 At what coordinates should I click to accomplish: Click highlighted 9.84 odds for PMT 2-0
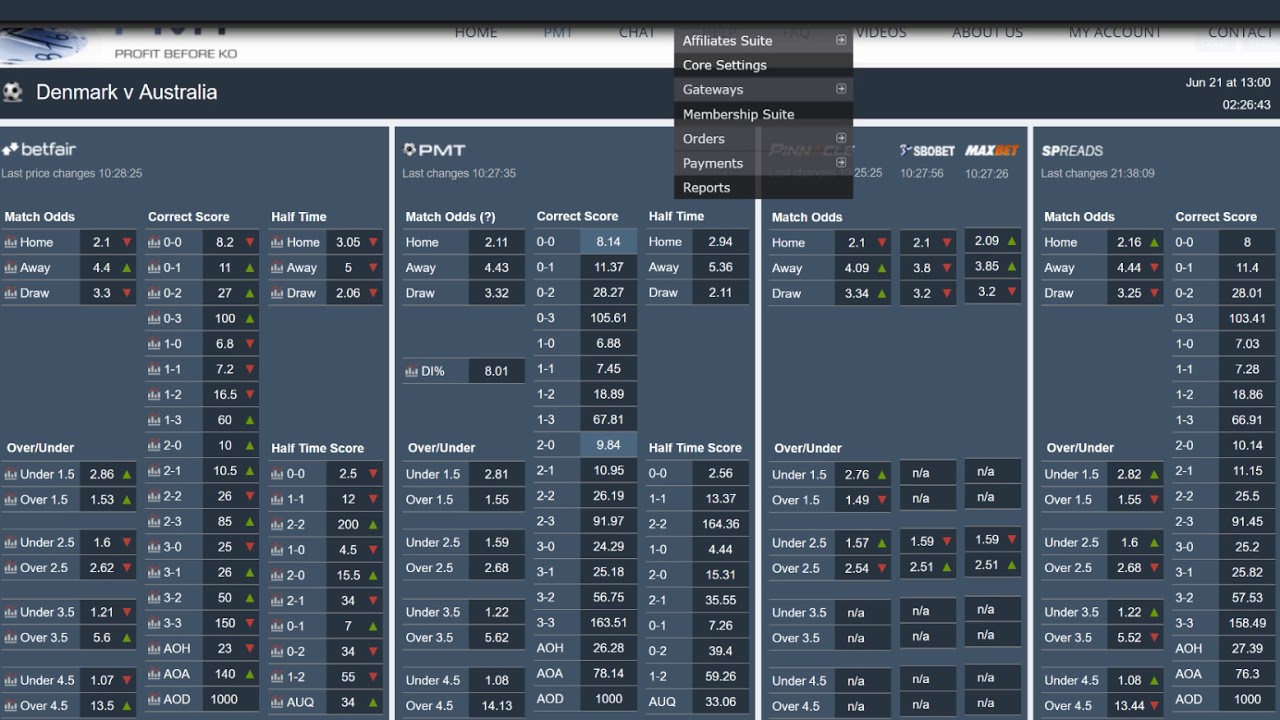(x=608, y=446)
